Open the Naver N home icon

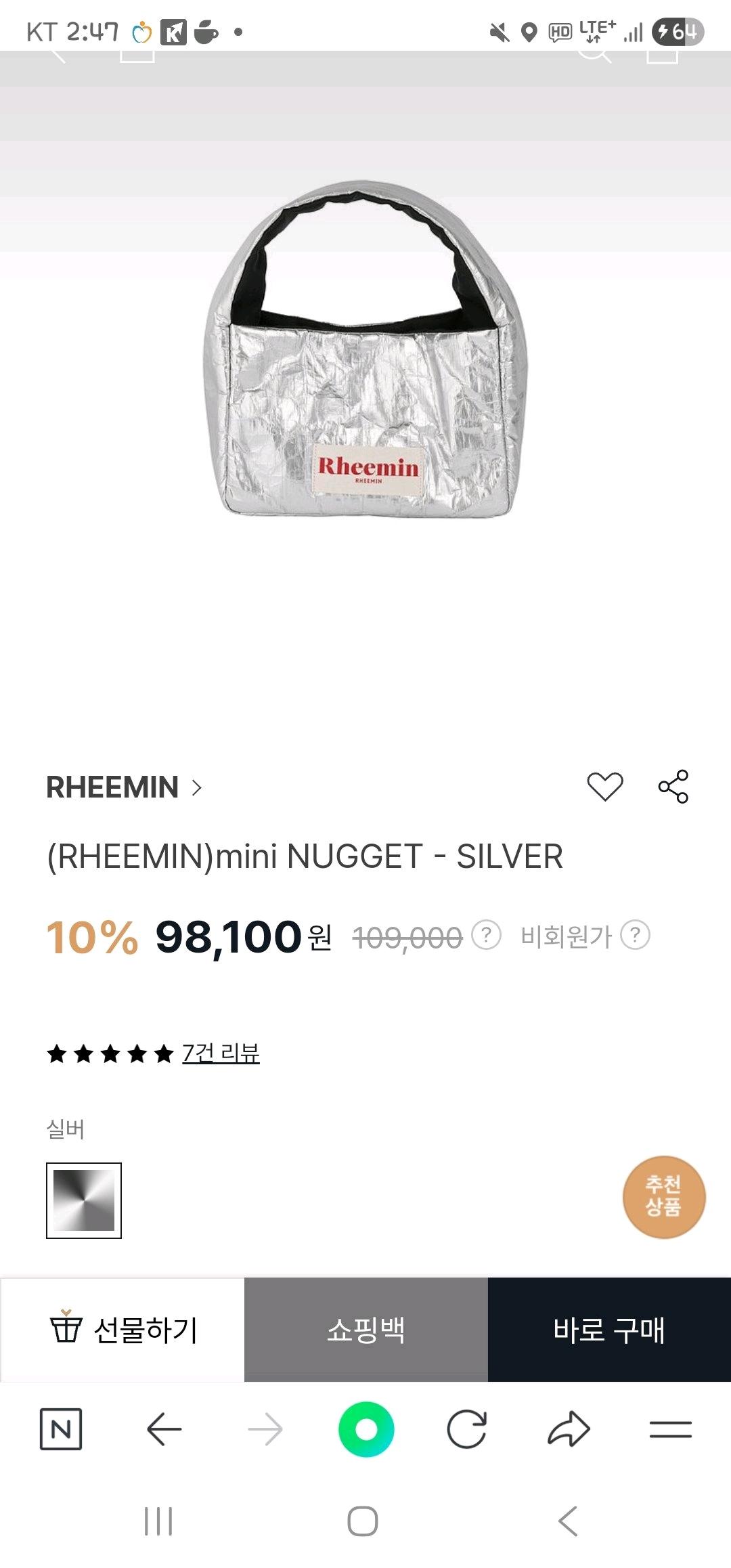pos(61,1429)
